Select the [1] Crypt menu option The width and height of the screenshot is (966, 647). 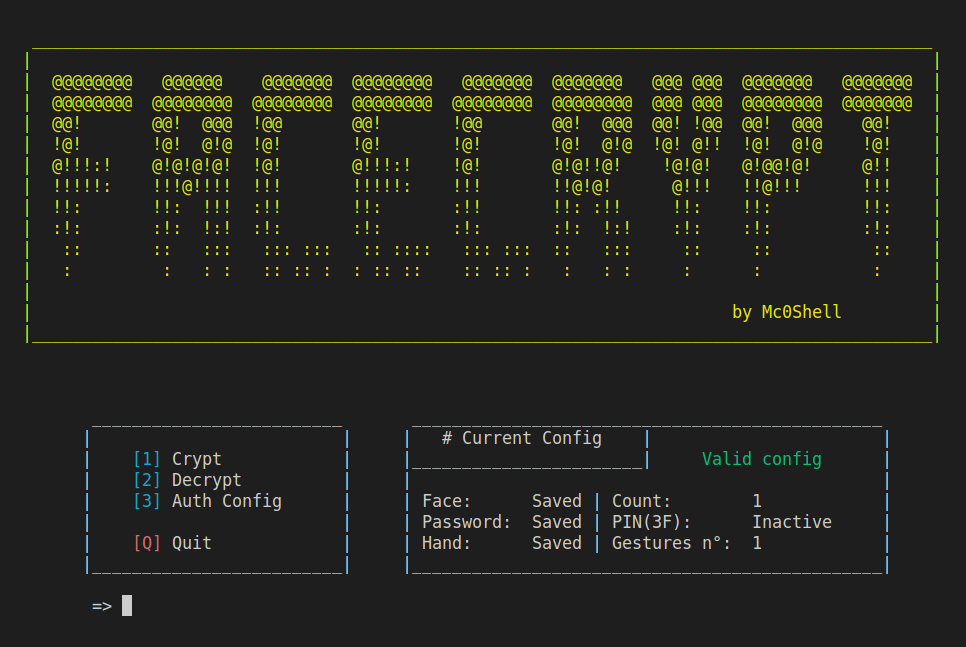(176, 458)
